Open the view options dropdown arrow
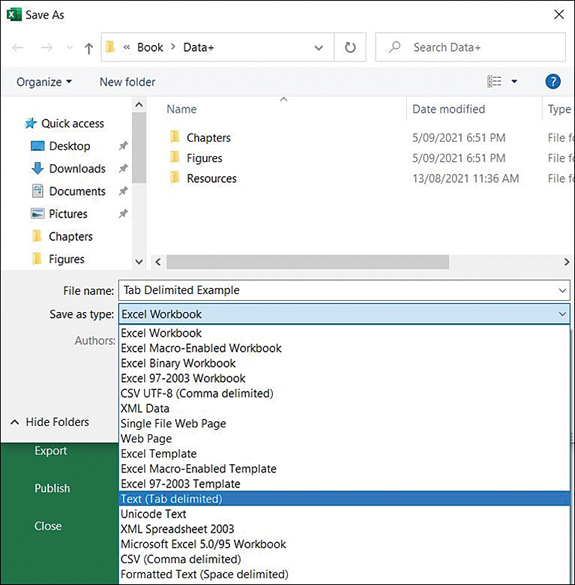The image size is (575, 585). coord(514,81)
